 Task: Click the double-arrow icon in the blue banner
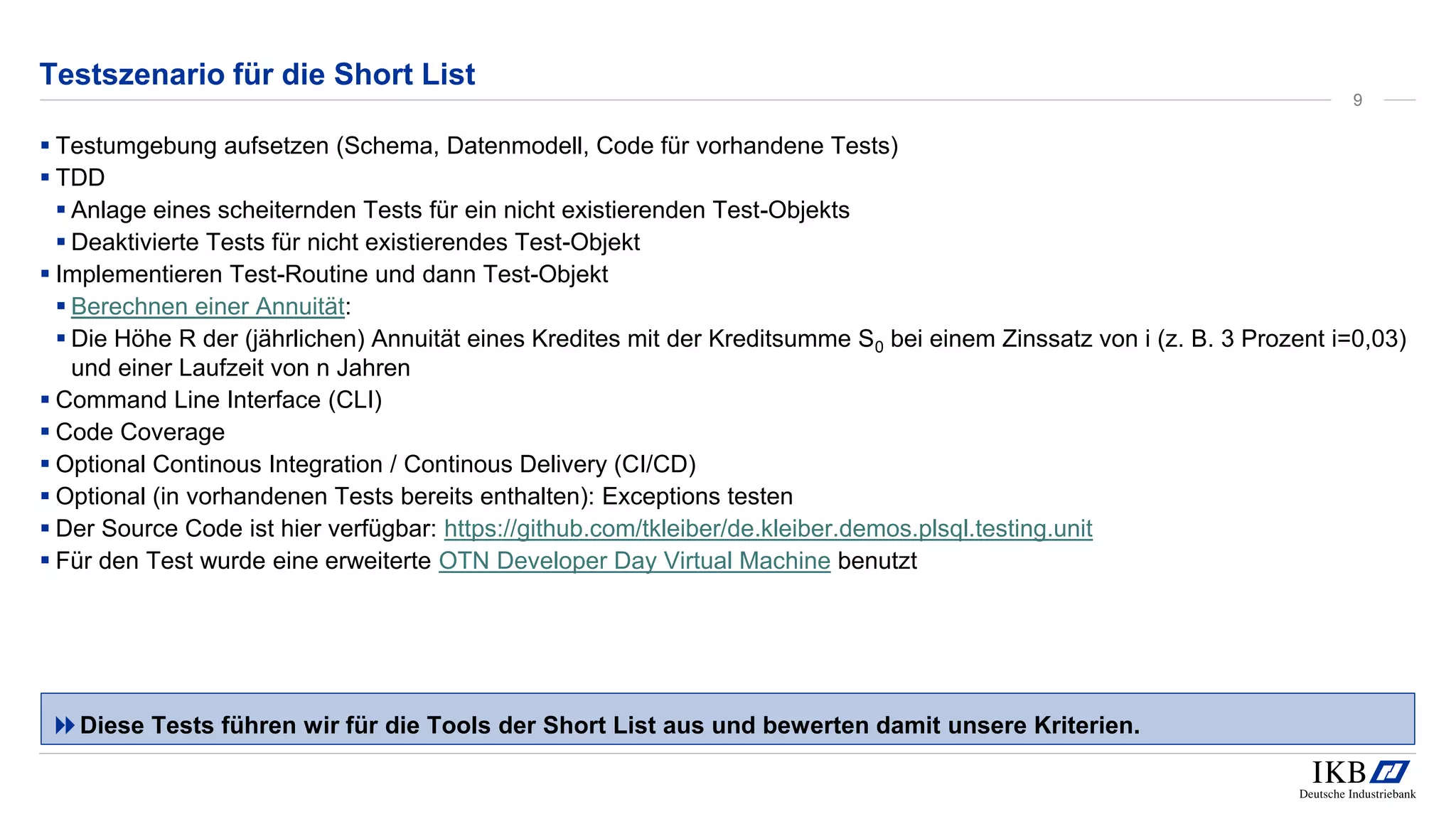click(65, 726)
